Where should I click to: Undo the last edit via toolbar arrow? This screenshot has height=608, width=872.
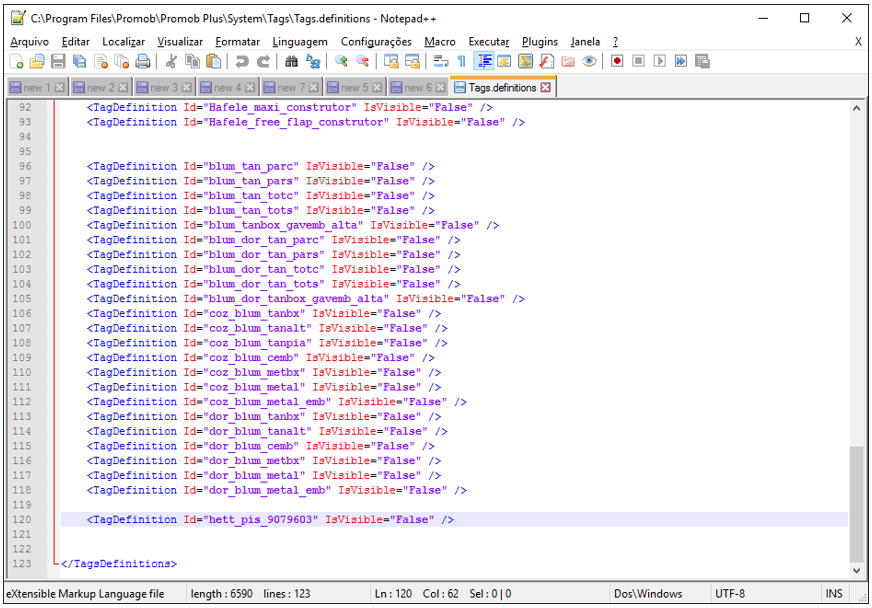coord(242,61)
